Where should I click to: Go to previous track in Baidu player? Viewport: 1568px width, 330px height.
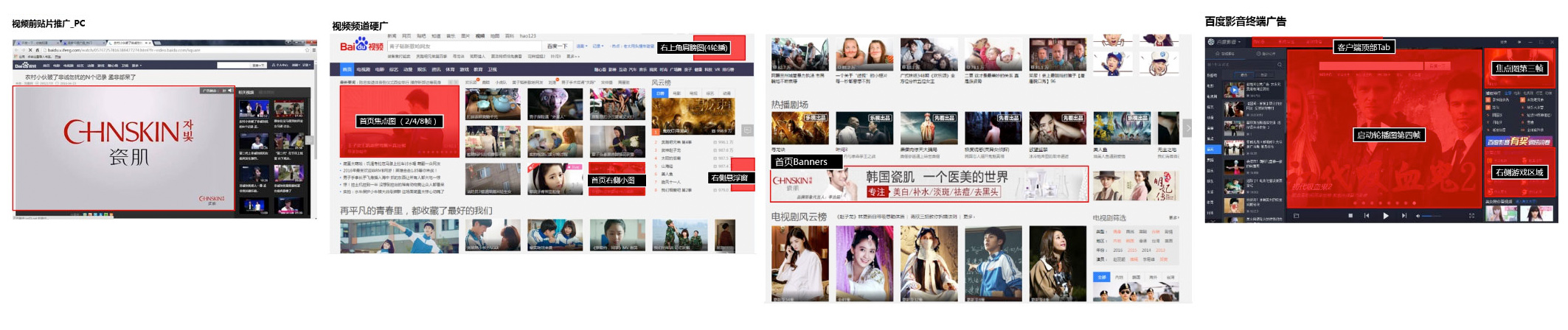1367,216
